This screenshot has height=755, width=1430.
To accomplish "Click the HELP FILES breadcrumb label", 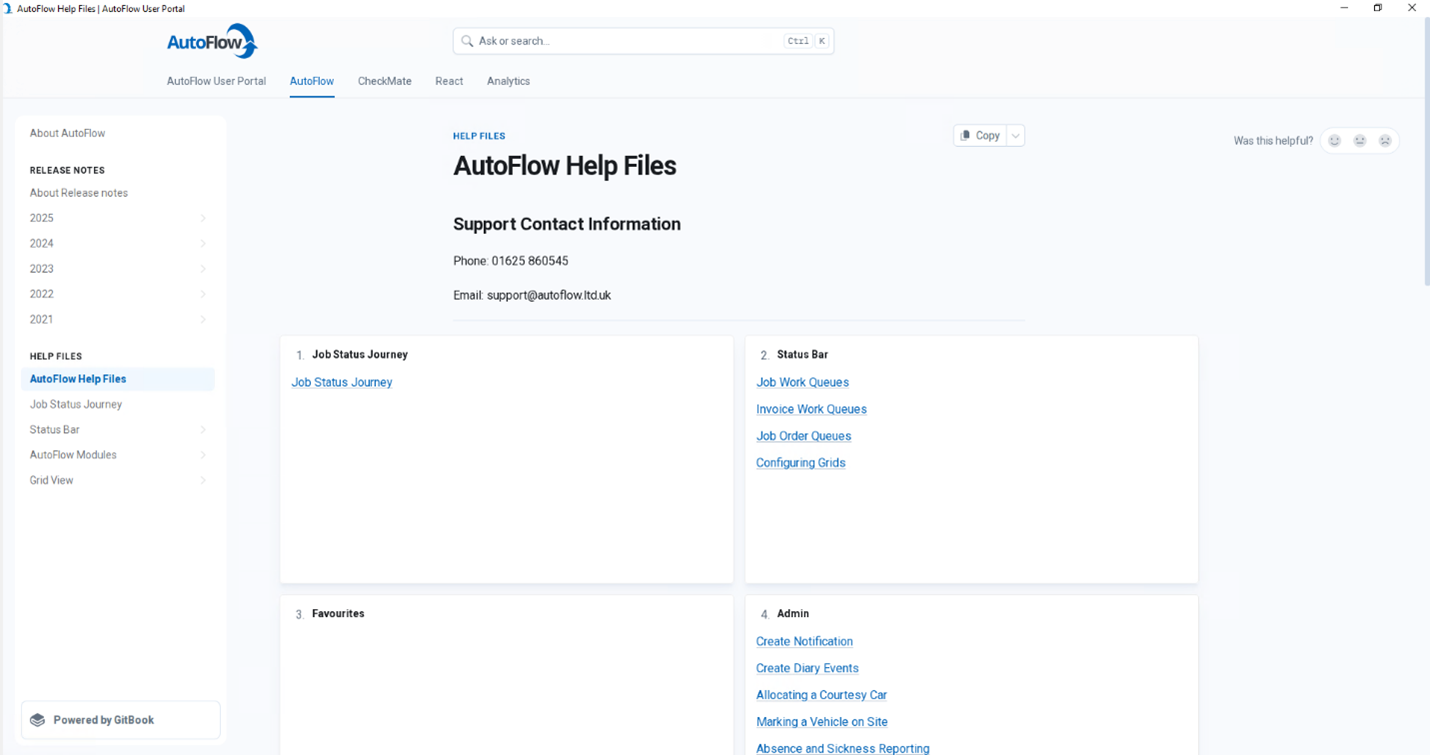I will point(479,136).
